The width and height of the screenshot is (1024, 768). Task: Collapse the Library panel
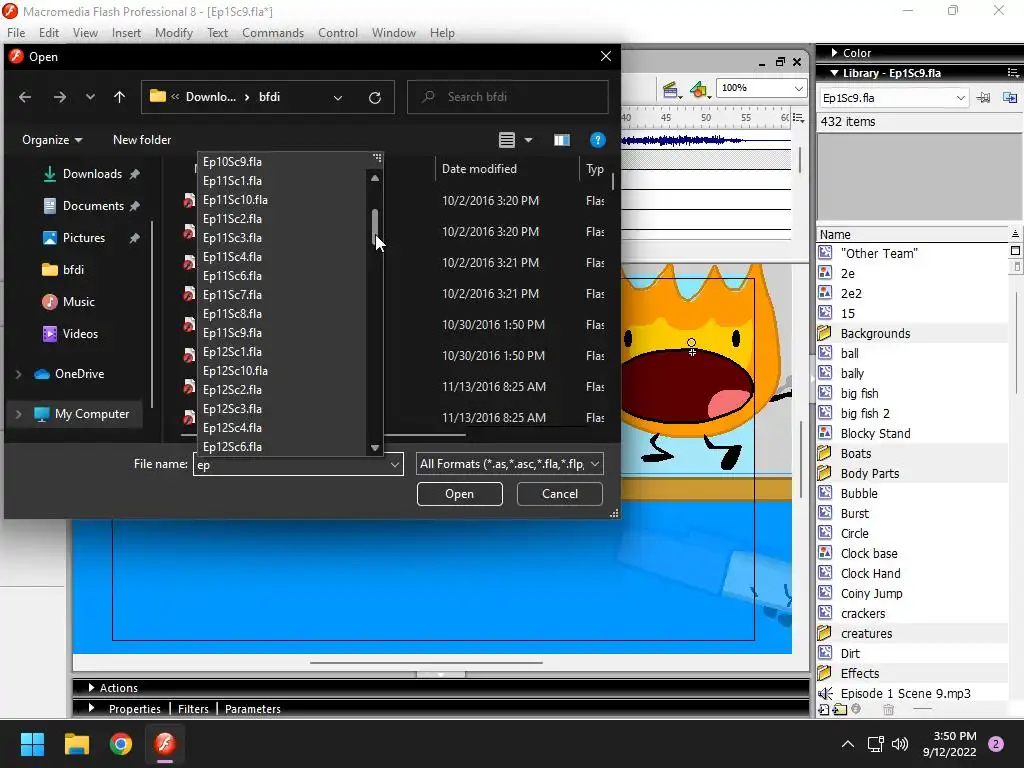click(834, 73)
